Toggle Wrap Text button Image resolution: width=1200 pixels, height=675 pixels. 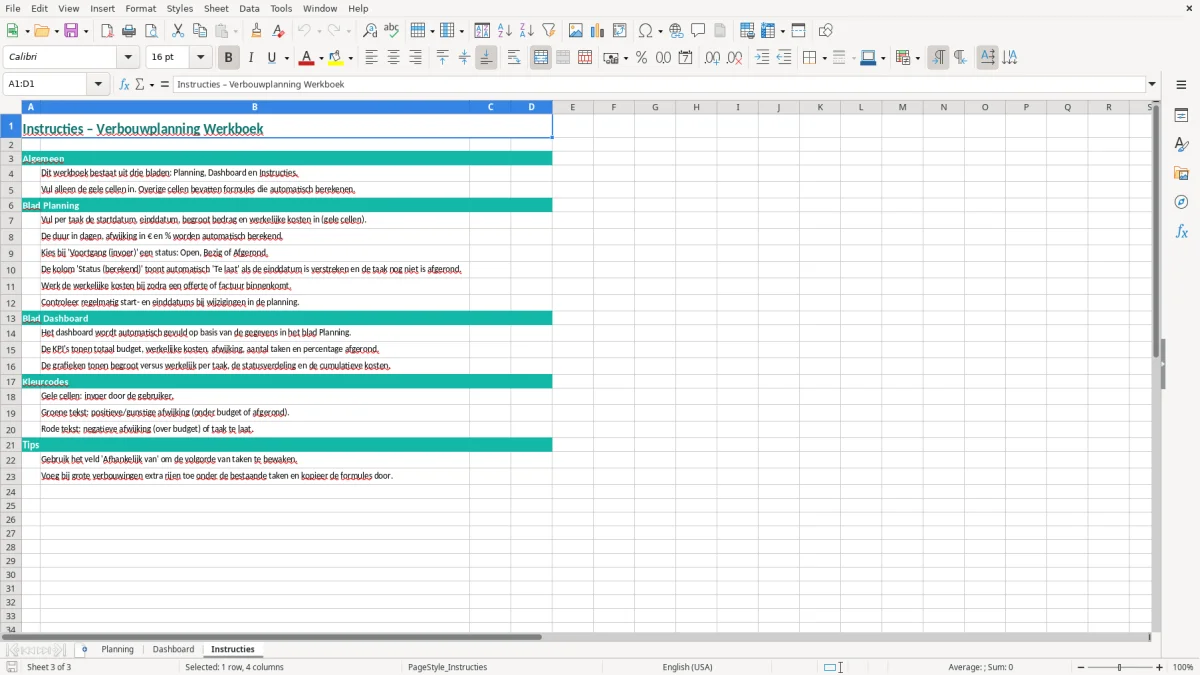tap(514, 58)
